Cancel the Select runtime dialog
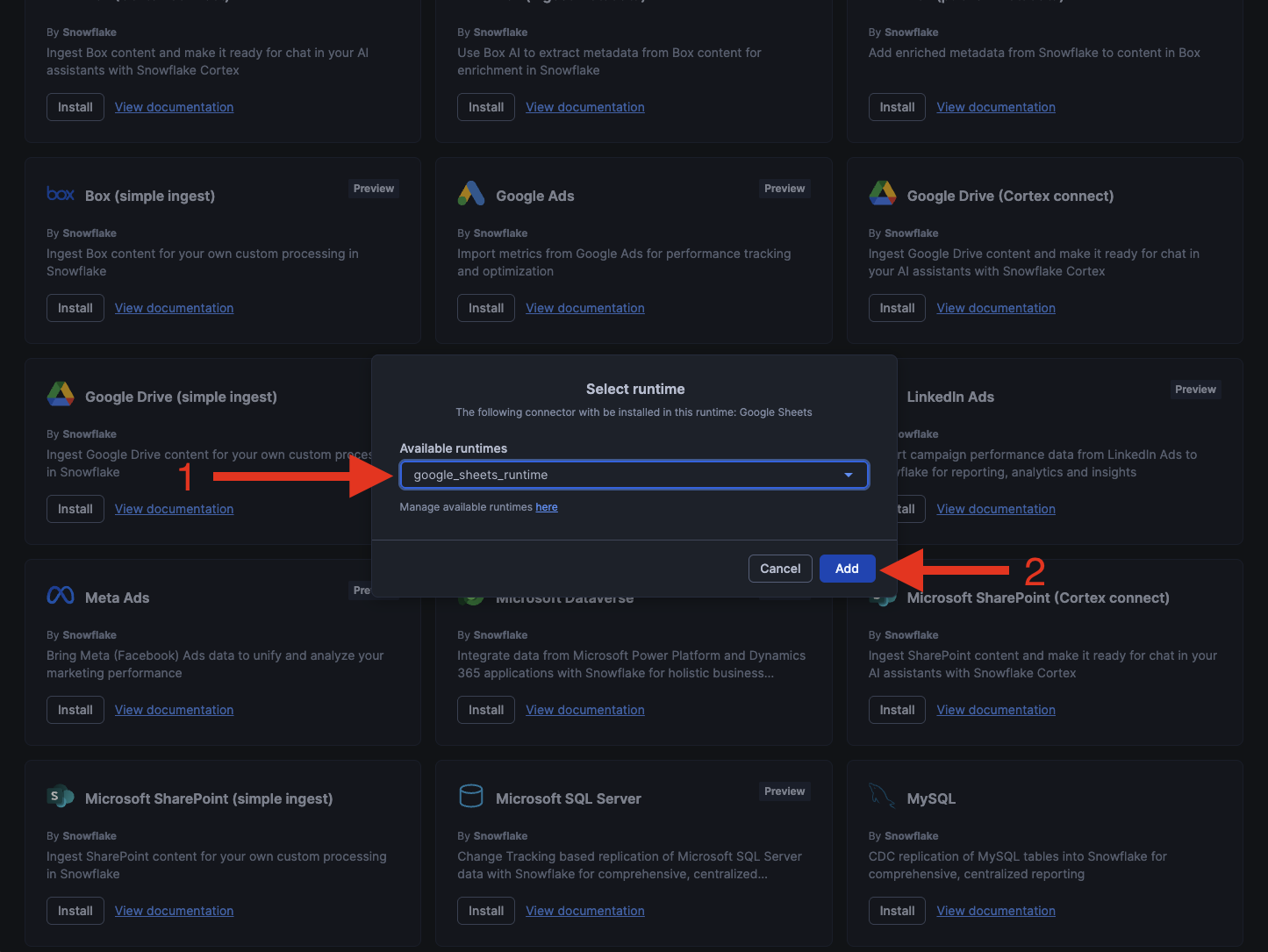Image resolution: width=1268 pixels, height=952 pixels. (779, 569)
